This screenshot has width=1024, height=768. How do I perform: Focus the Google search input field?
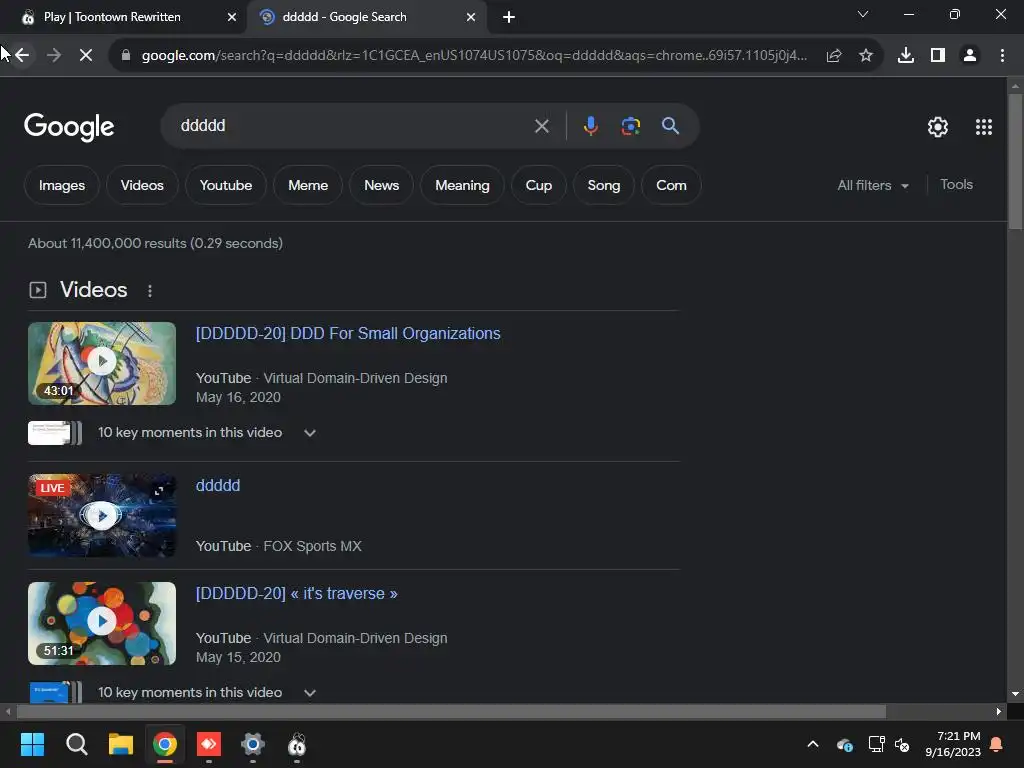click(x=353, y=126)
